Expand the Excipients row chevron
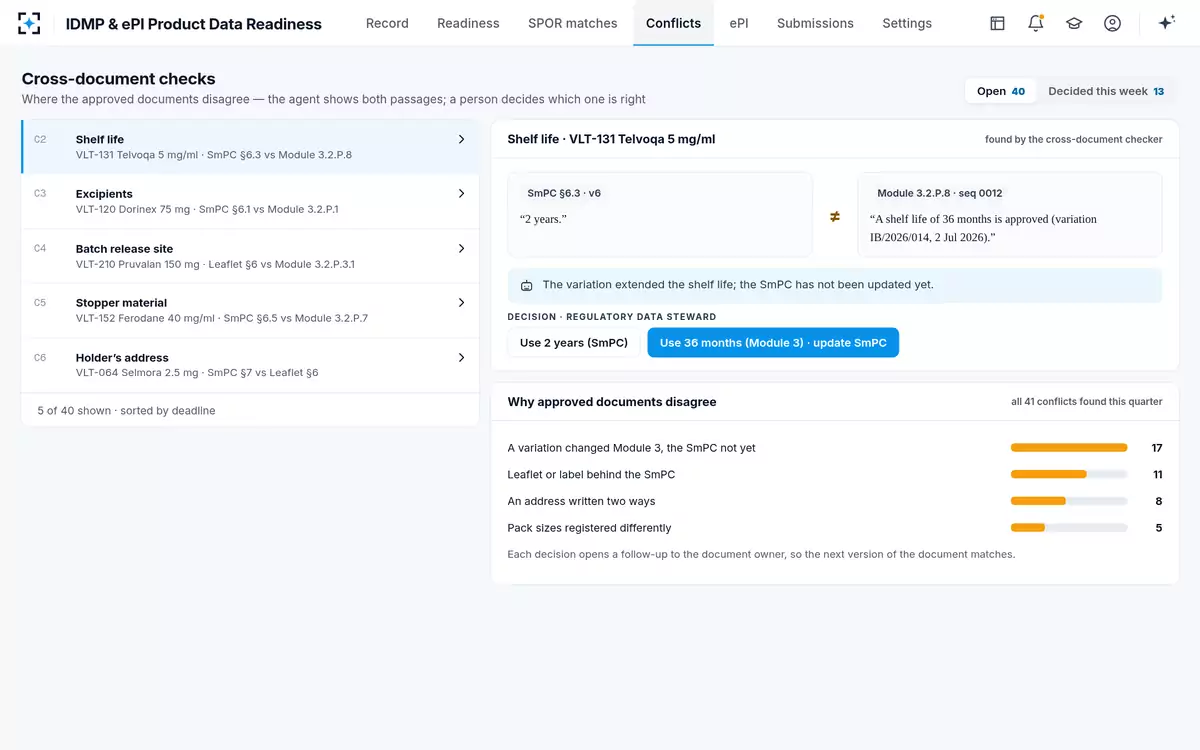 (x=461, y=194)
